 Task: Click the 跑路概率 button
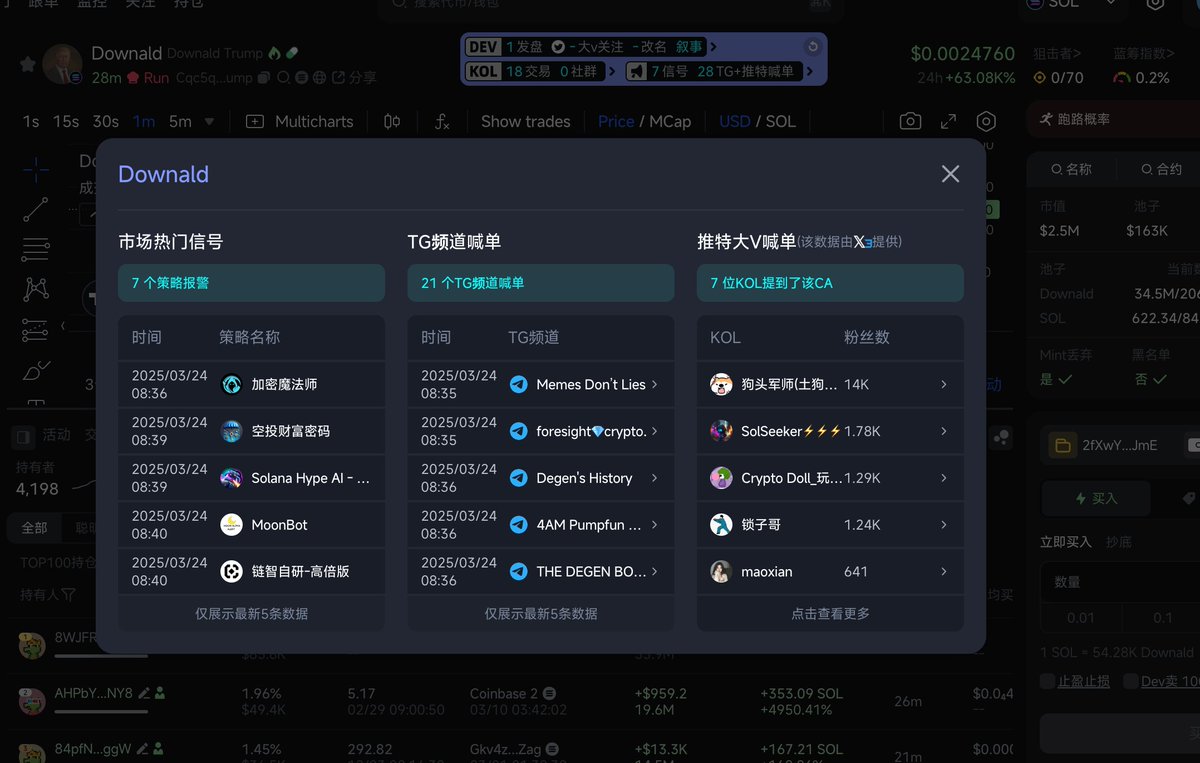(1113, 119)
